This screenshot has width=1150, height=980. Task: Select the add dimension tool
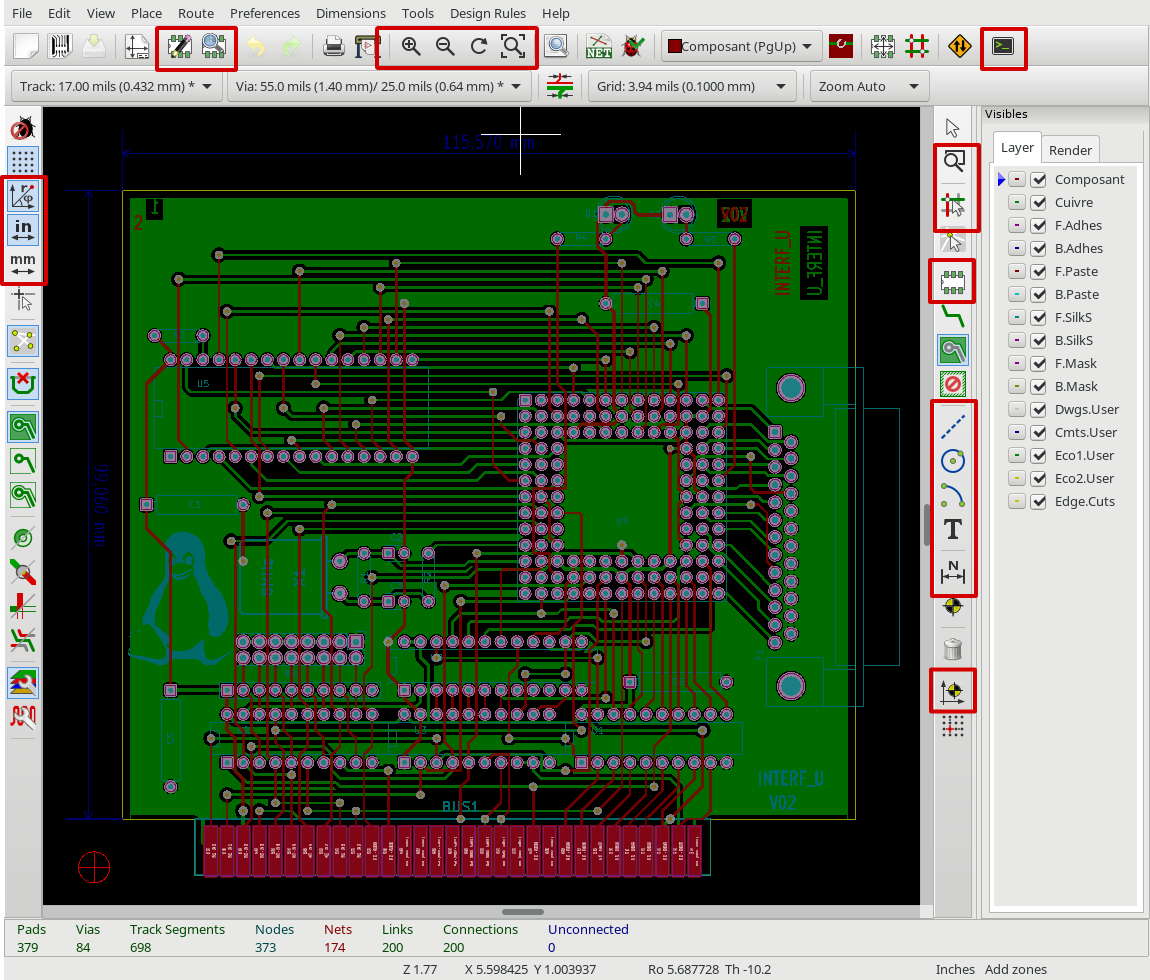point(953,573)
